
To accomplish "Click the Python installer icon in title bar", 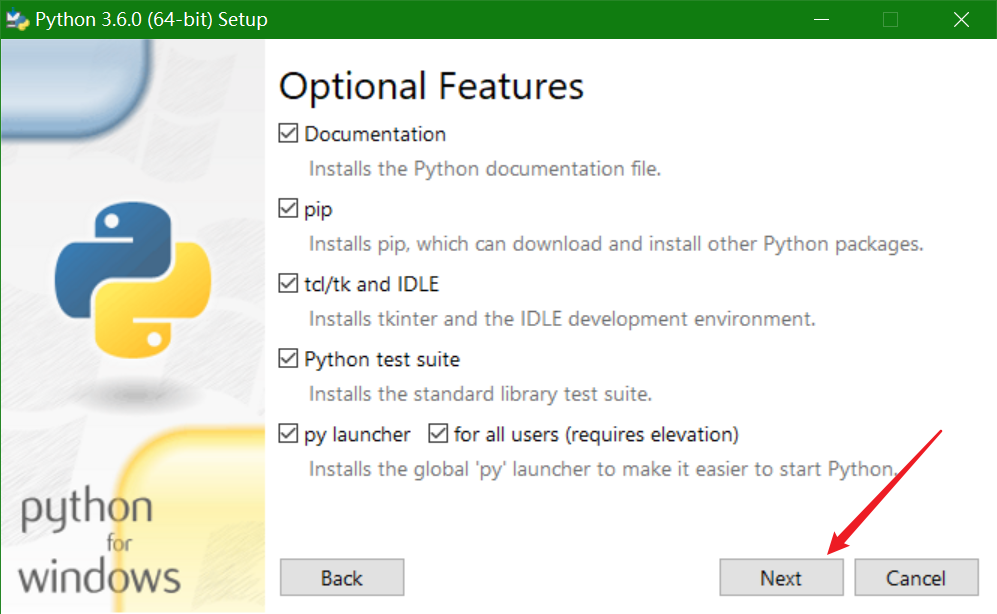I will (17, 19).
